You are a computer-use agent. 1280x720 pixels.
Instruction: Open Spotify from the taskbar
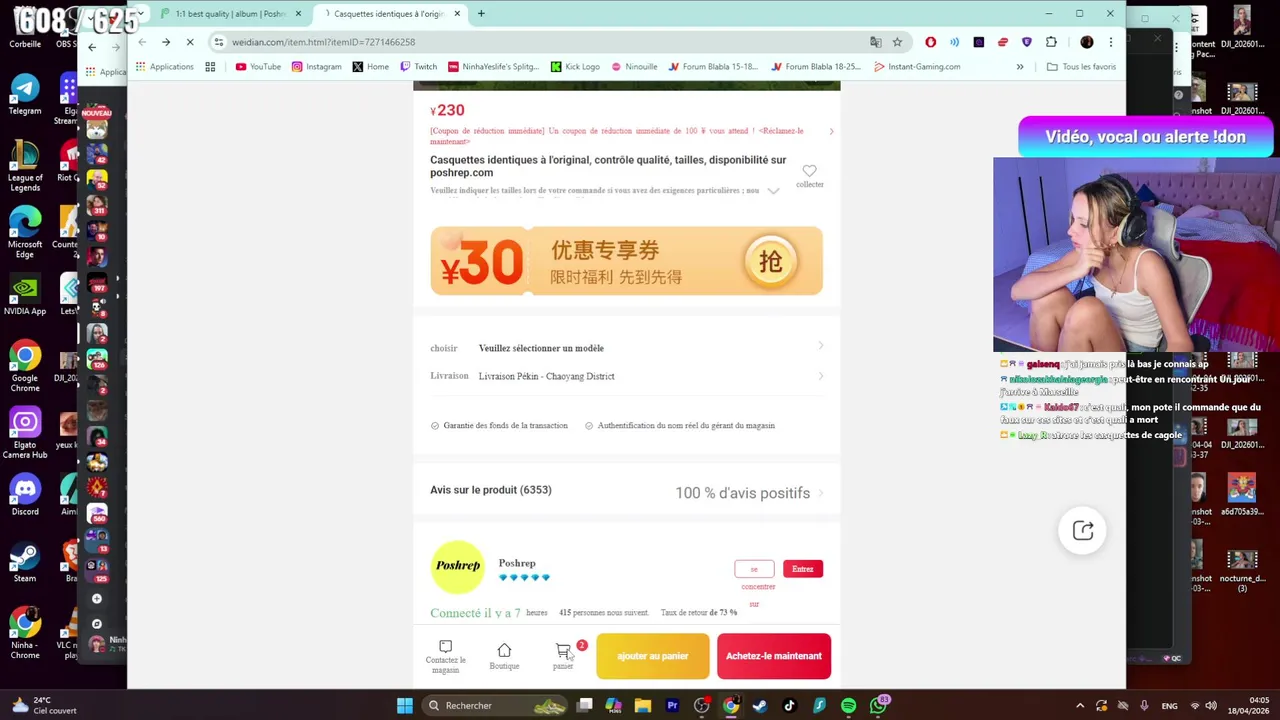pos(848,706)
